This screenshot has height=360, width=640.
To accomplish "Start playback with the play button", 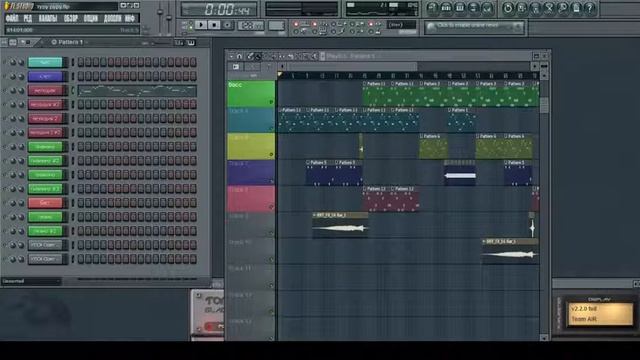I will point(201,25).
